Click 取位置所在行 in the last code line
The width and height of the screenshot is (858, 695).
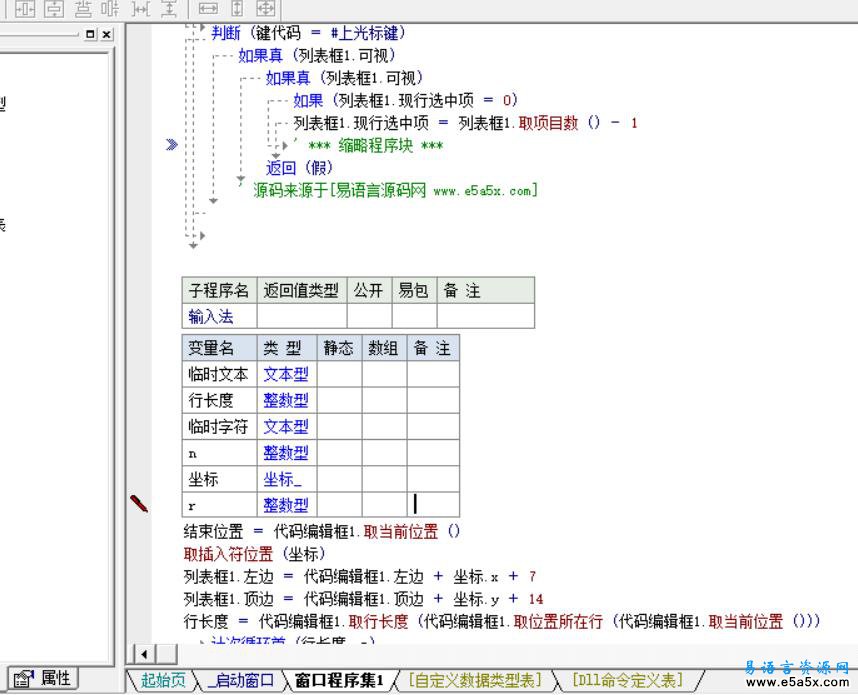click(558, 621)
